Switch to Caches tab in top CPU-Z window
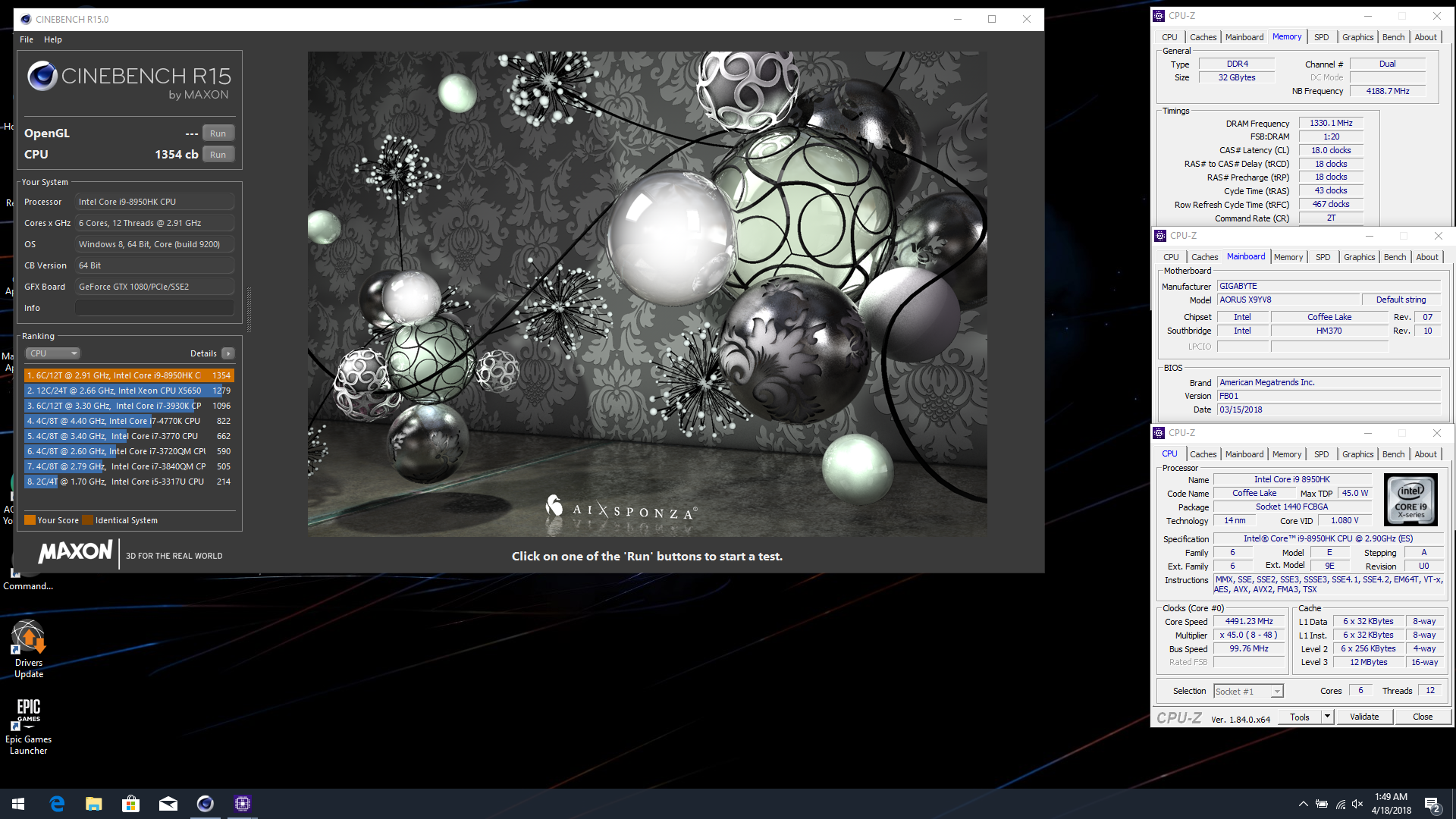 (1203, 37)
